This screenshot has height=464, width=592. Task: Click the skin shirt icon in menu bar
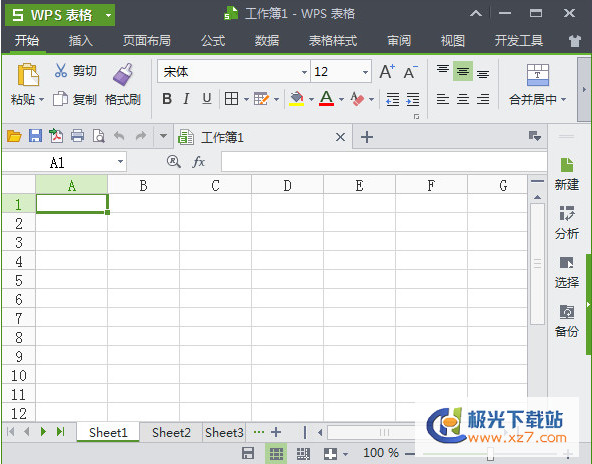tap(575, 41)
